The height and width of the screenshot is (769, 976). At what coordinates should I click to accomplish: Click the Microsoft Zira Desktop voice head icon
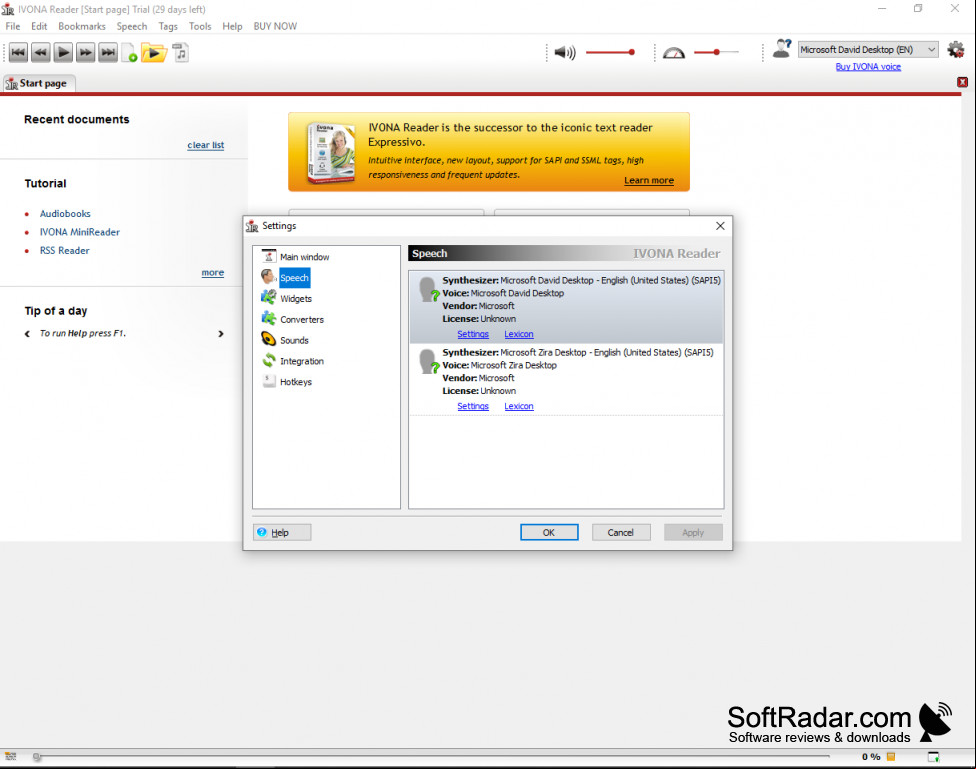(x=428, y=362)
